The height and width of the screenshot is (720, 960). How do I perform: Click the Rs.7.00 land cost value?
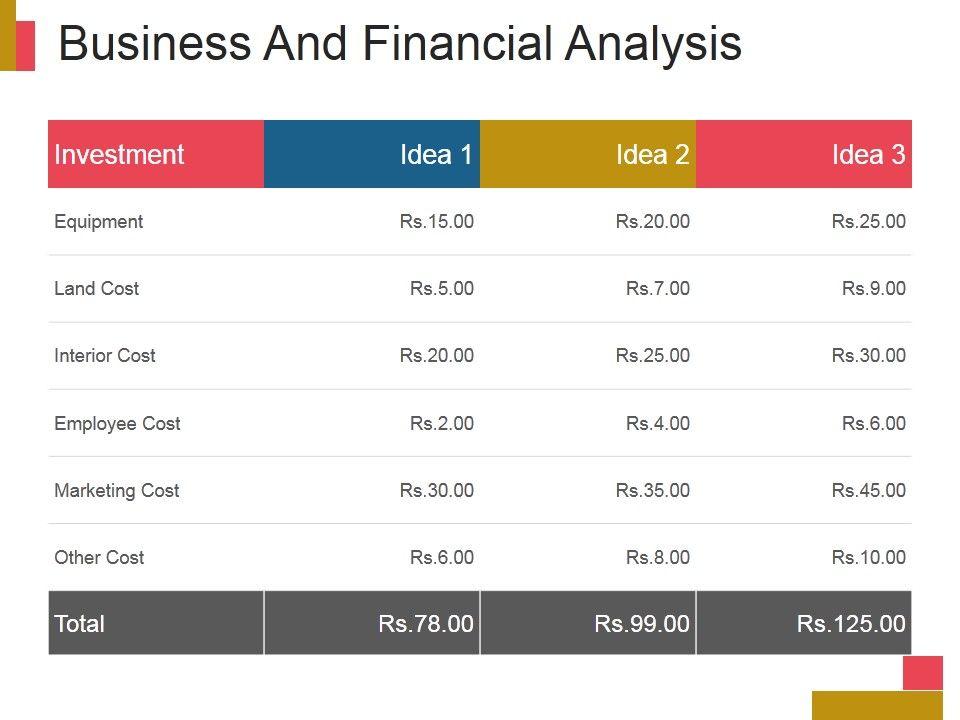[657, 289]
